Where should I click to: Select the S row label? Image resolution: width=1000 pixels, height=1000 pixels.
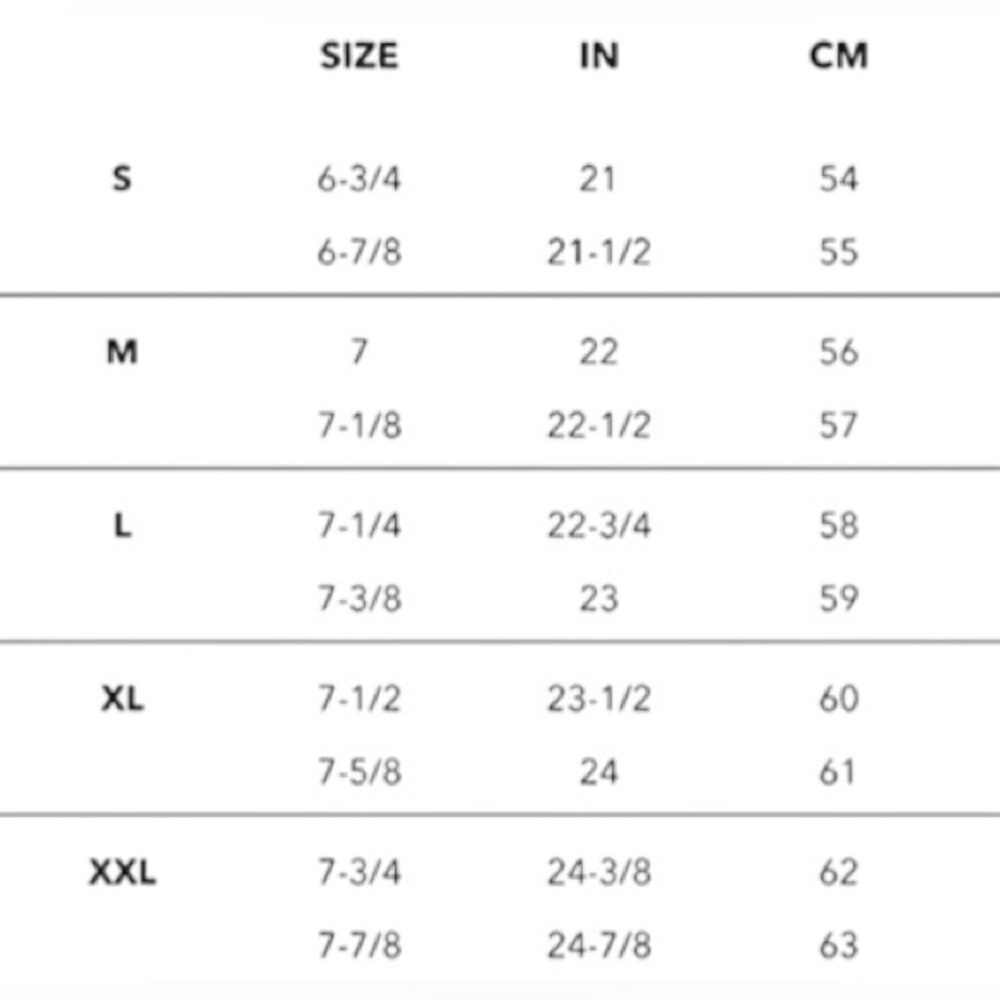[122, 180]
